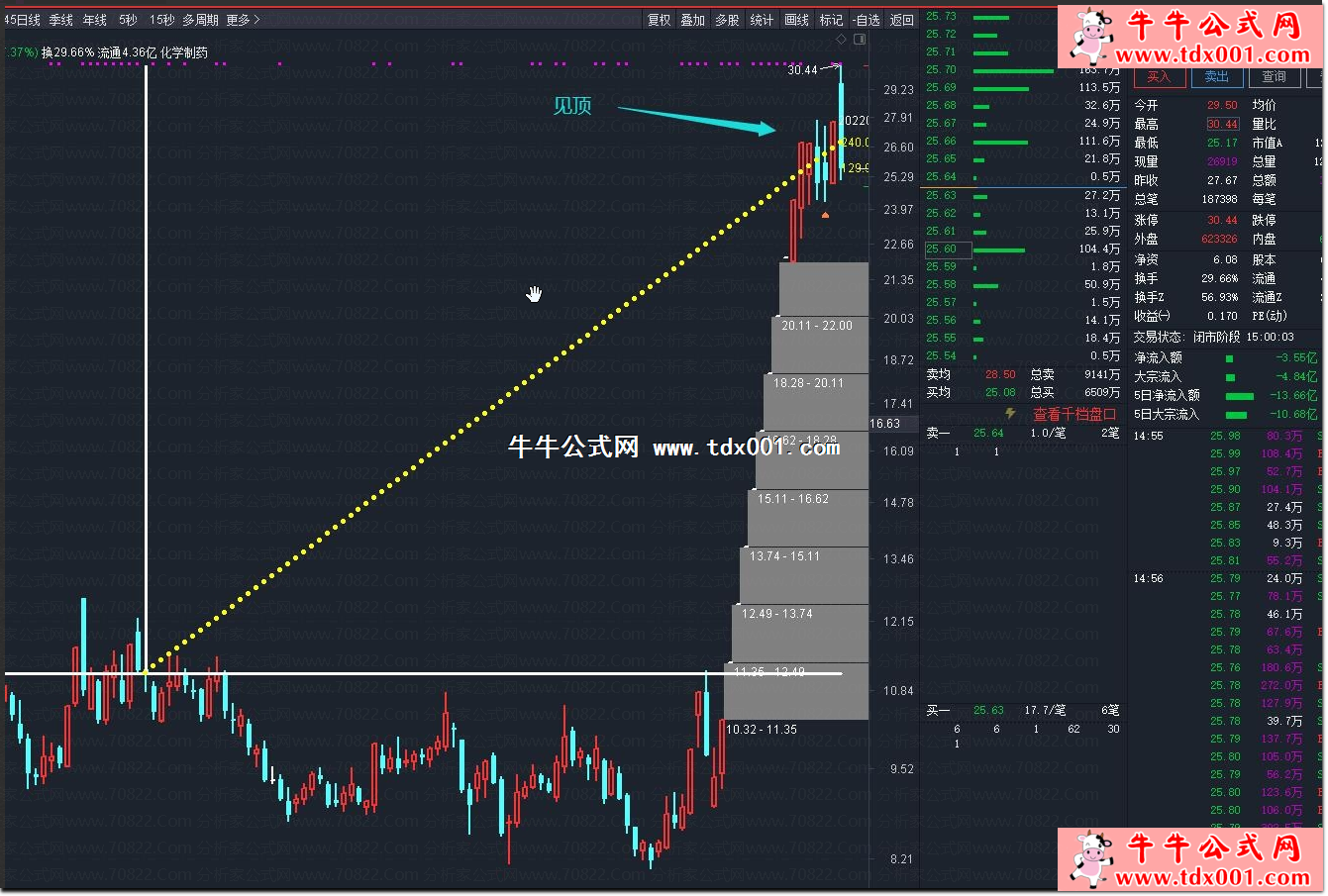Click the 卖一 ask price 25.64

[988, 433]
